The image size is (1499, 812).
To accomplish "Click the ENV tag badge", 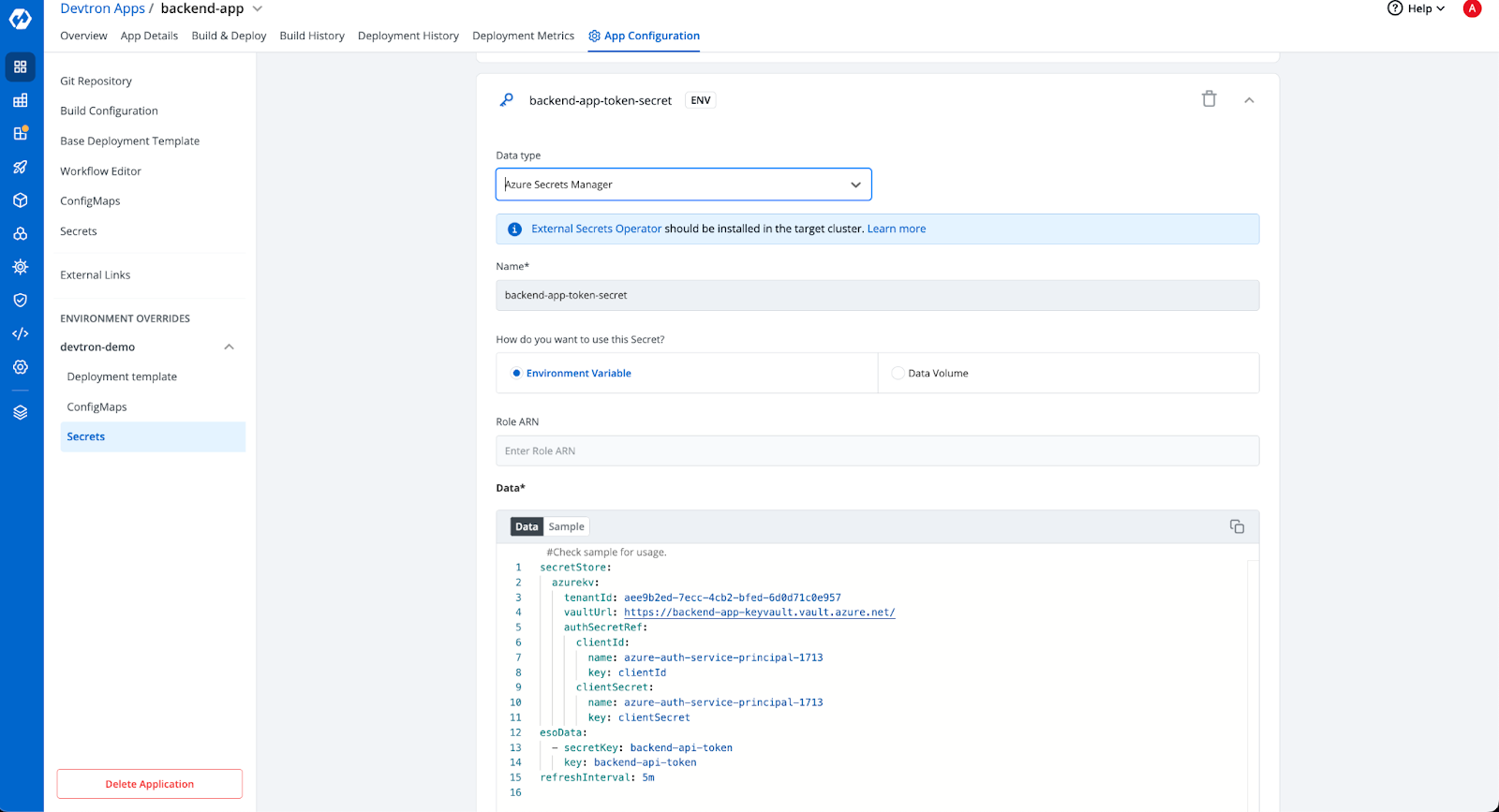I will click(x=701, y=100).
